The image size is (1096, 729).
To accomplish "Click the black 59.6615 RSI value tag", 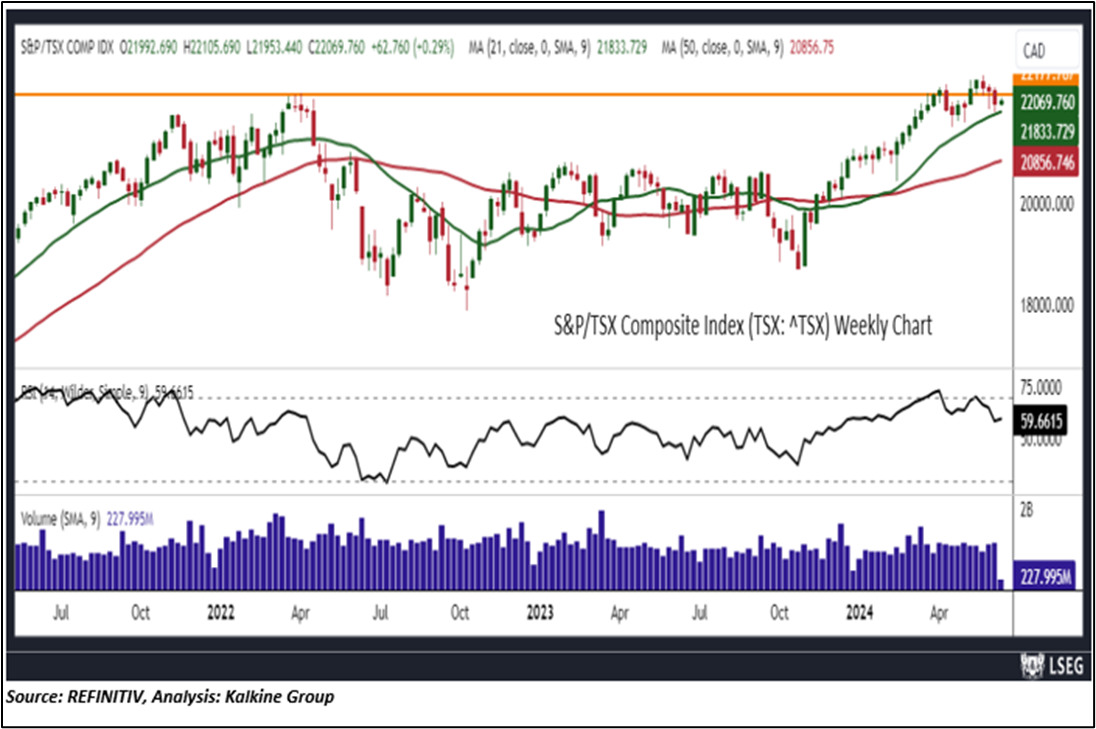I will pos(1041,421).
